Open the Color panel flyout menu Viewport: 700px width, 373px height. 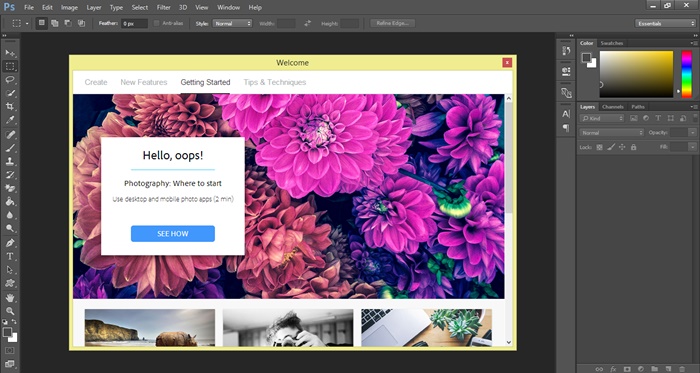[x=694, y=43]
